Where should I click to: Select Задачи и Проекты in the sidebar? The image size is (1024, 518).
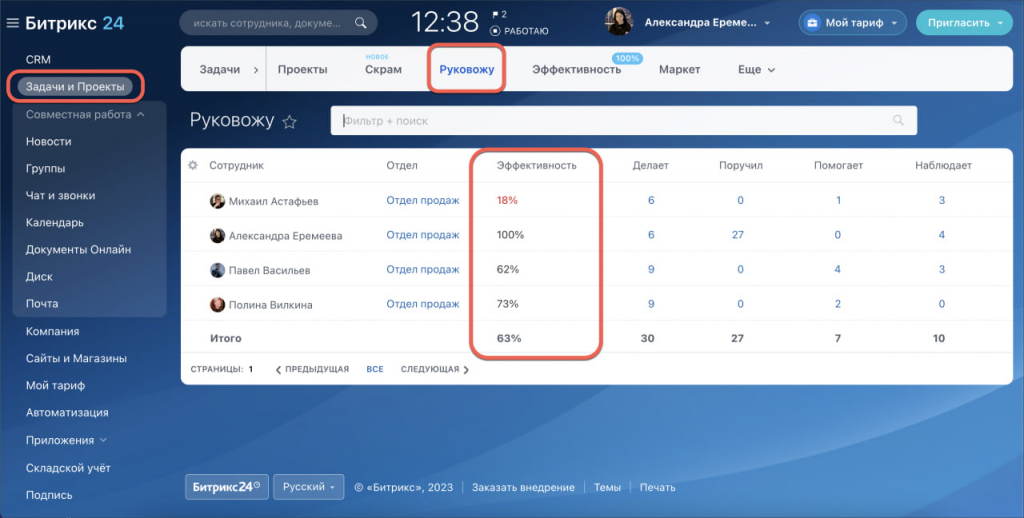[74, 86]
